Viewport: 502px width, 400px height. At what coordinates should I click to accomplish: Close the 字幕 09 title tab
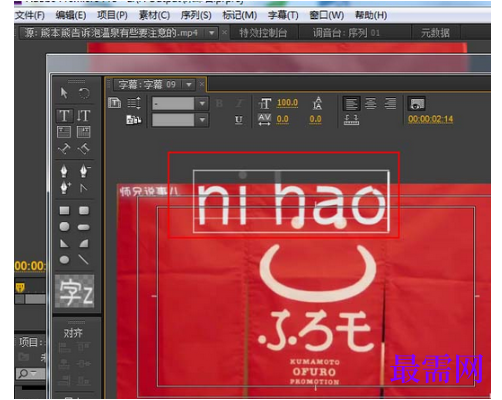(x=202, y=84)
